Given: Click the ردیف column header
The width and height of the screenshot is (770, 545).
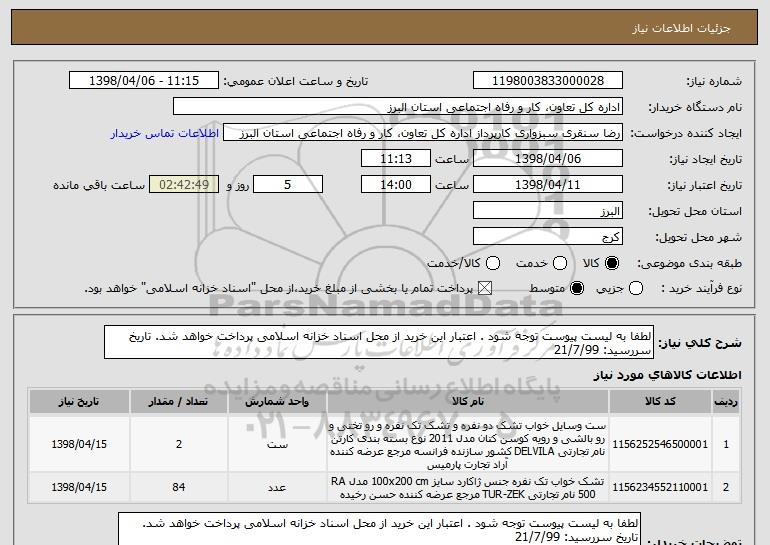Looking at the screenshot, I should [x=726, y=402].
